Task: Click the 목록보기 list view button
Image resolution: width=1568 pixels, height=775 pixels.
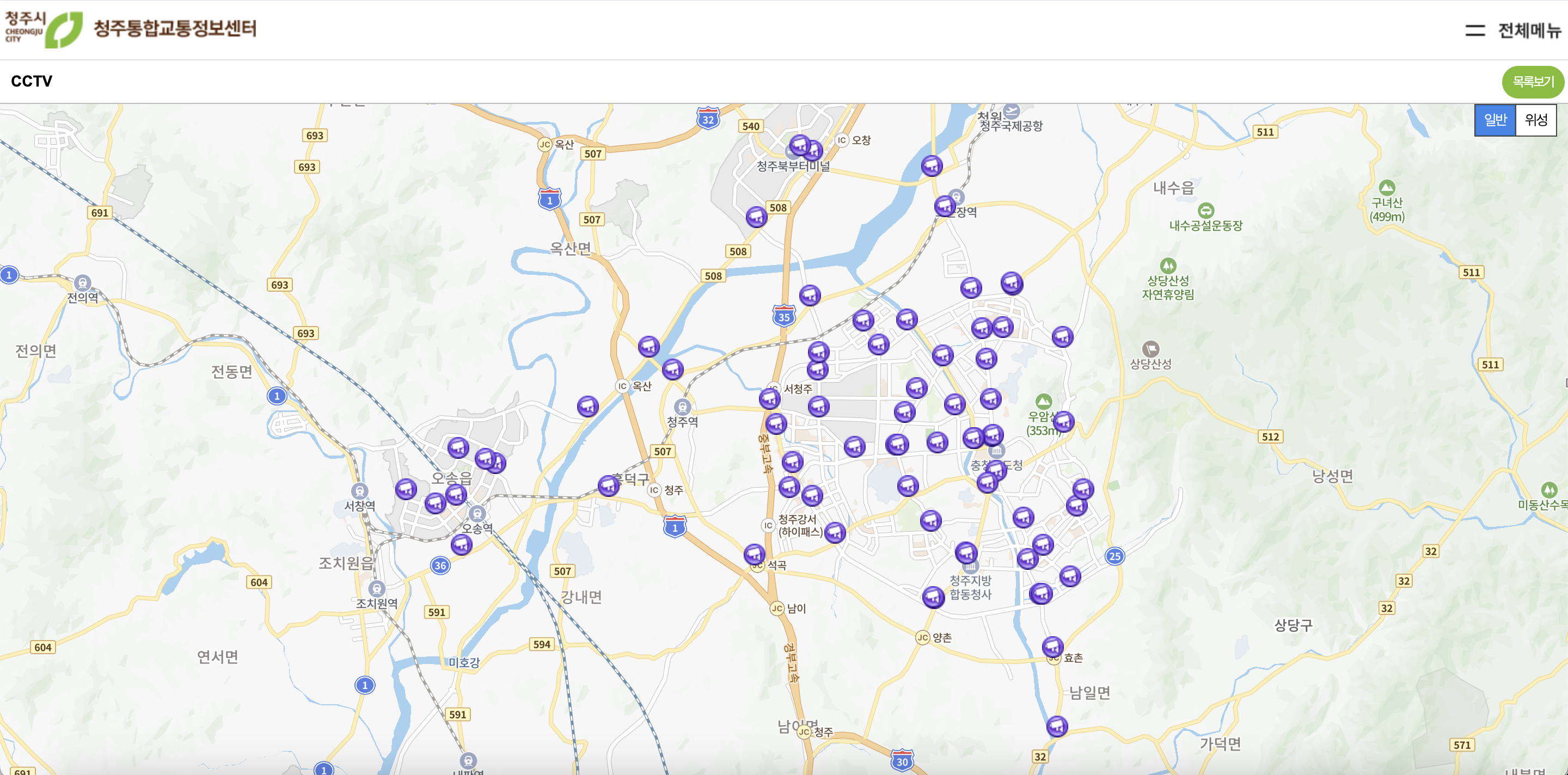Action: click(x=1533, y=82)
